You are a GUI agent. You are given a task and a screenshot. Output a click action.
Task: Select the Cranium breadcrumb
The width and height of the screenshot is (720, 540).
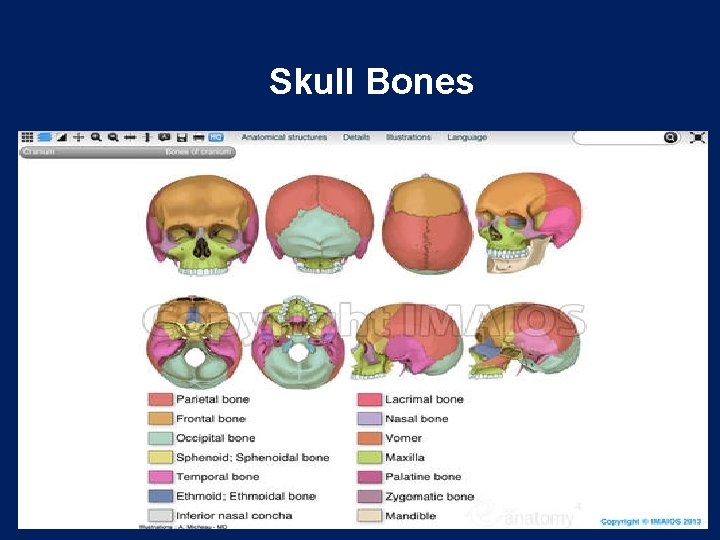[39, 152]
